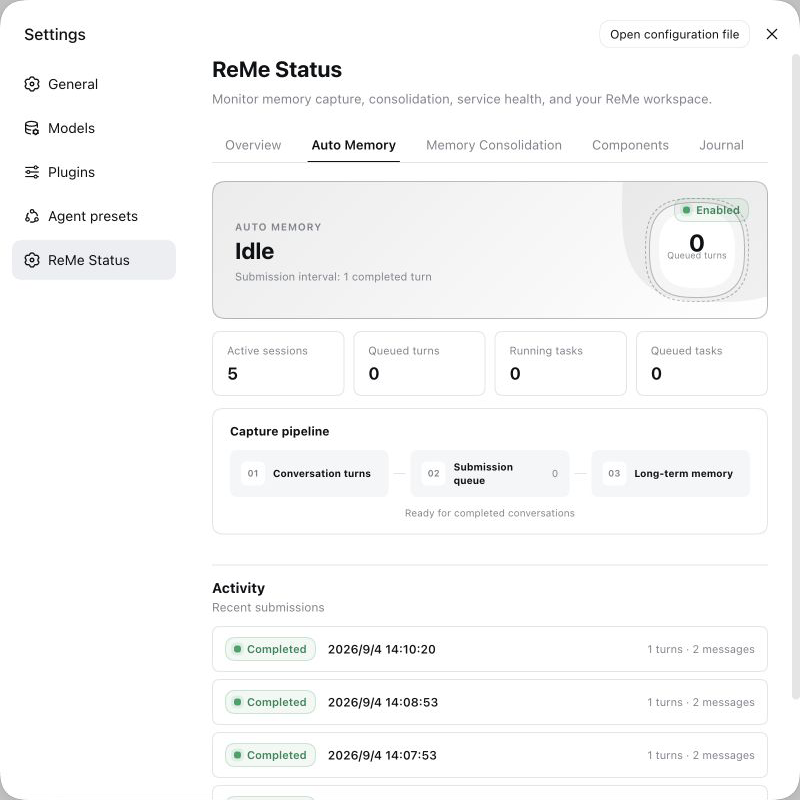This screenshot has width=800, height=800.
Task: Click the 02 Submission queue pipeline step
Action: click(490, 473)
